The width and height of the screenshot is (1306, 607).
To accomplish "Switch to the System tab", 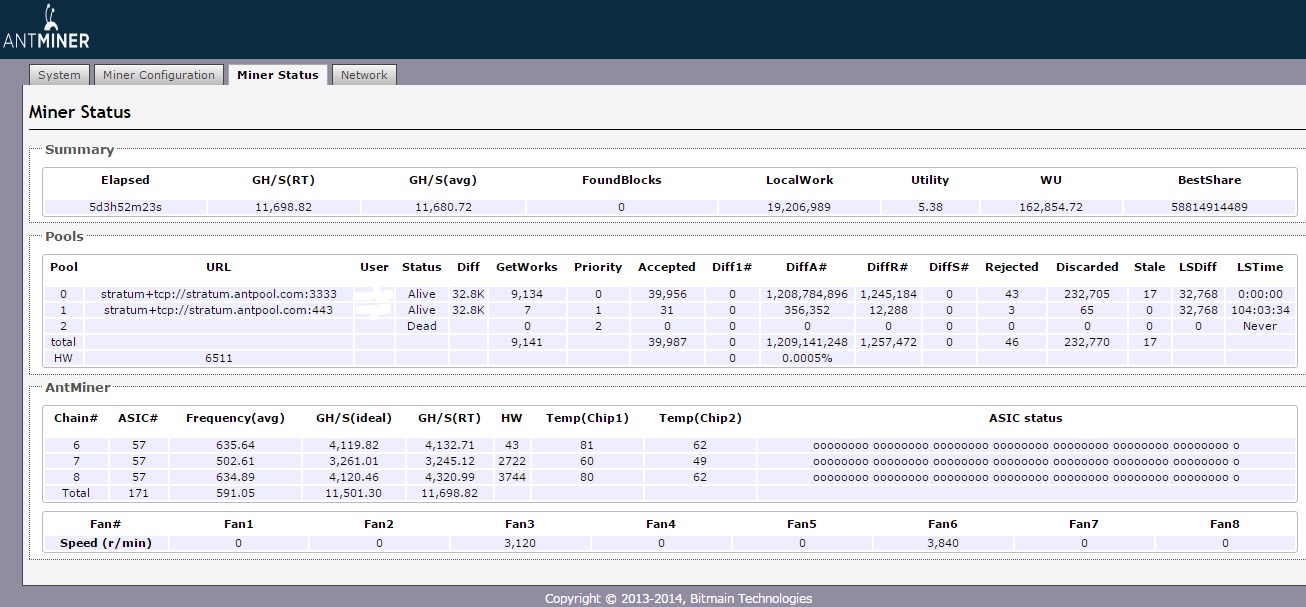I will pyautogui.click(x=59, y=75).
